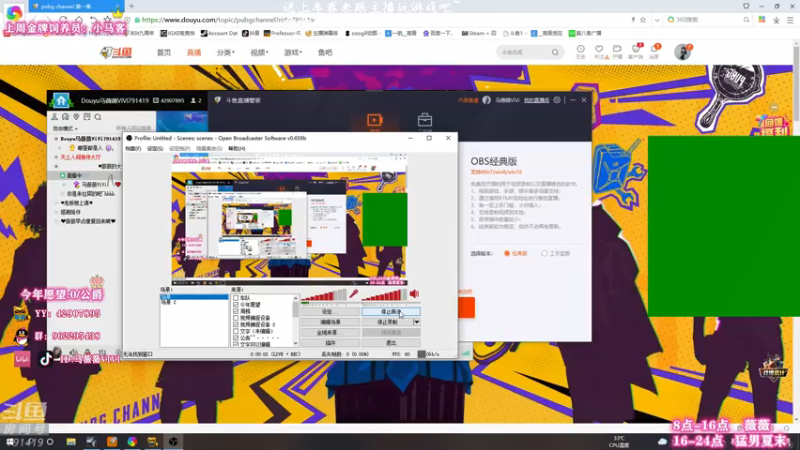Click the Douyu search input field

(x=524, y=52)
